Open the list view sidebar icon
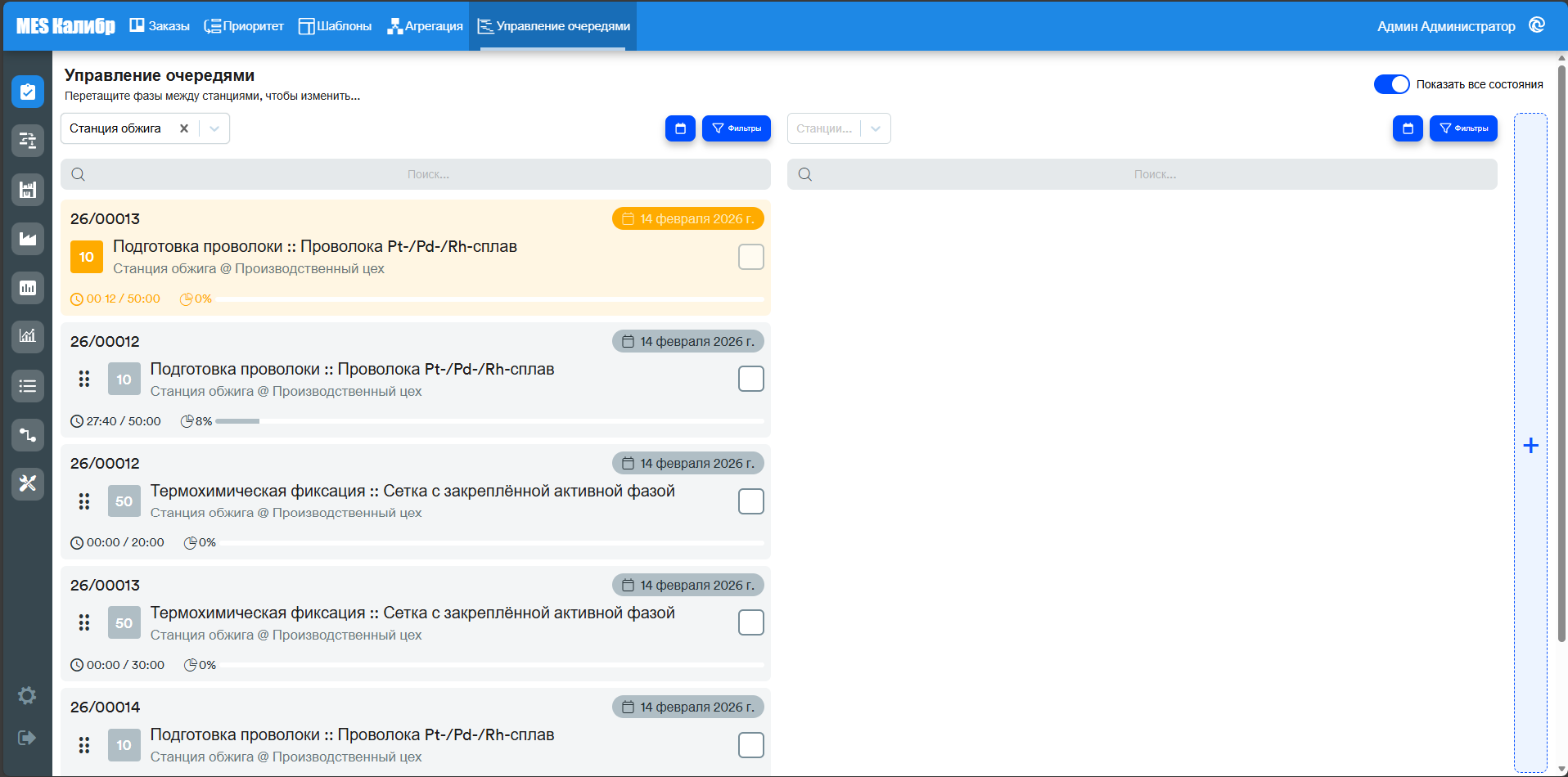 click(28, 385)
